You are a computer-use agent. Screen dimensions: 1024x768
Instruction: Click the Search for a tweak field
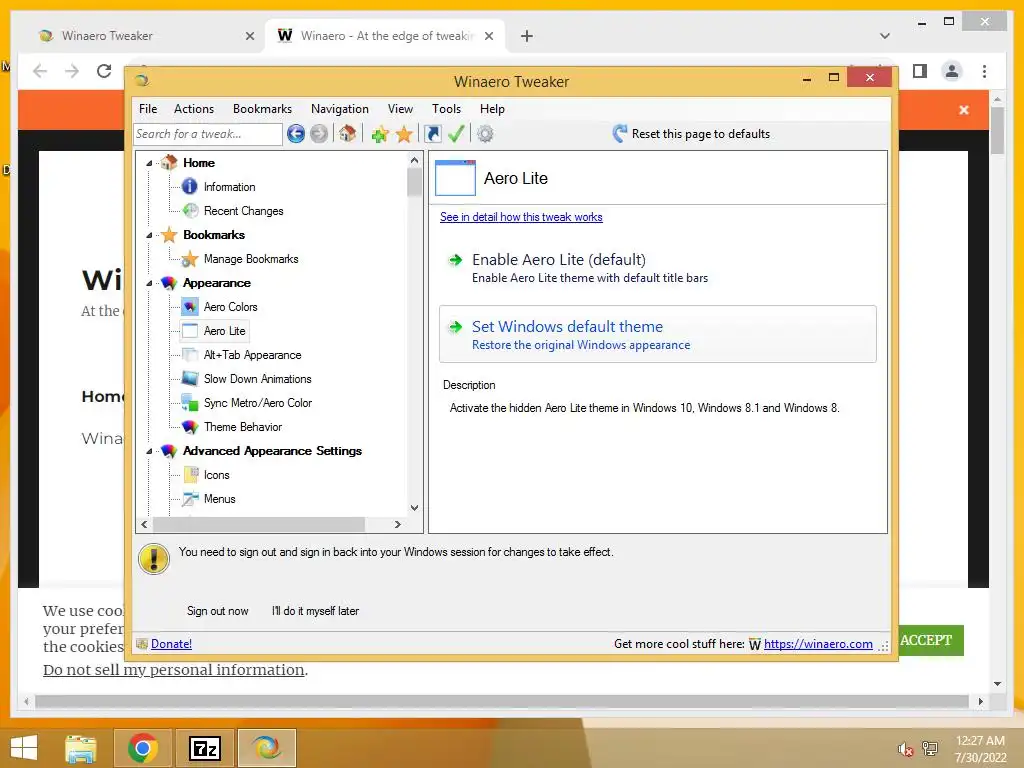(x=208, y=134)
